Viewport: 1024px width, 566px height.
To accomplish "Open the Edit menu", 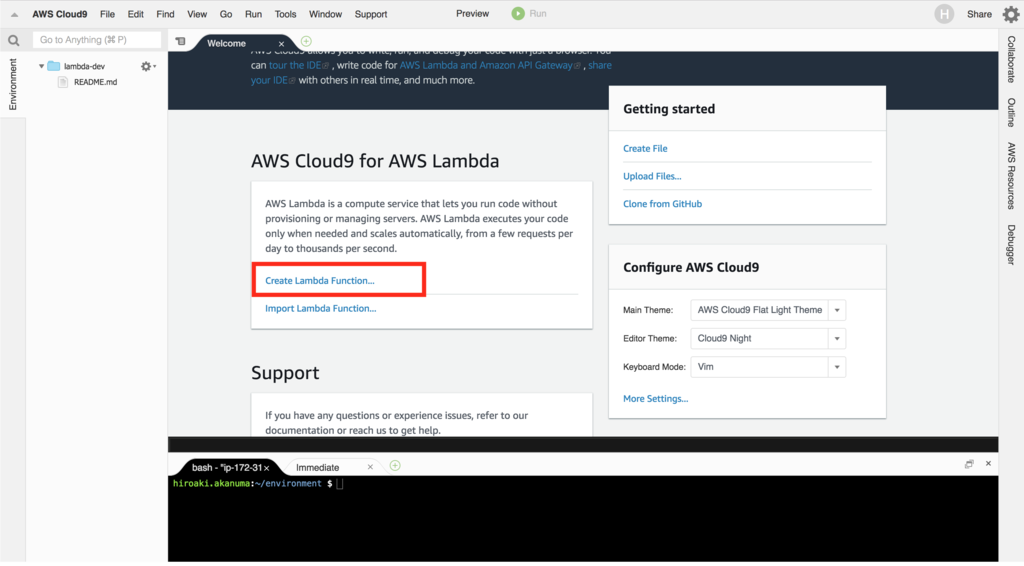I will pyautogui.click(x=135, y=14).
